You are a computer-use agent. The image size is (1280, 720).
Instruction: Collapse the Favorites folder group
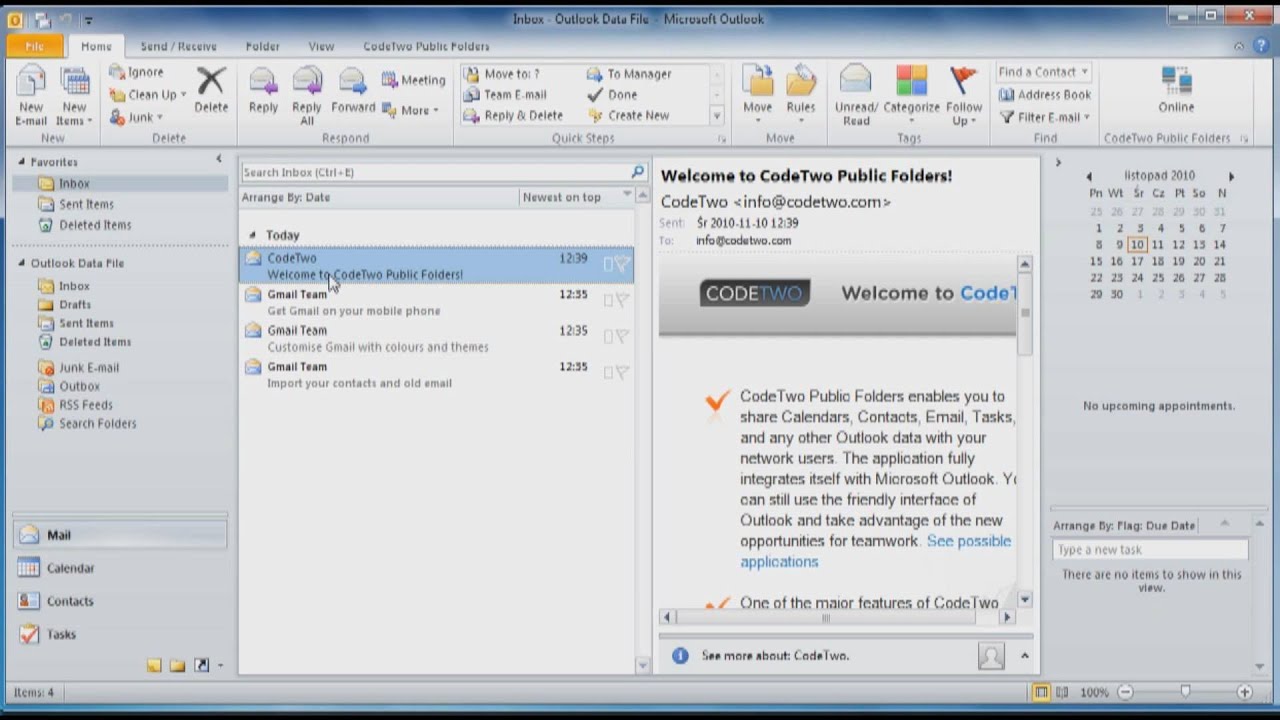[21, 162]
